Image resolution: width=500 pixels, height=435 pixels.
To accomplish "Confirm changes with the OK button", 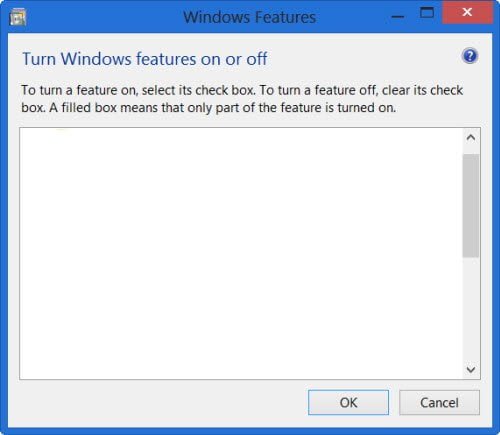I will 348,402.
